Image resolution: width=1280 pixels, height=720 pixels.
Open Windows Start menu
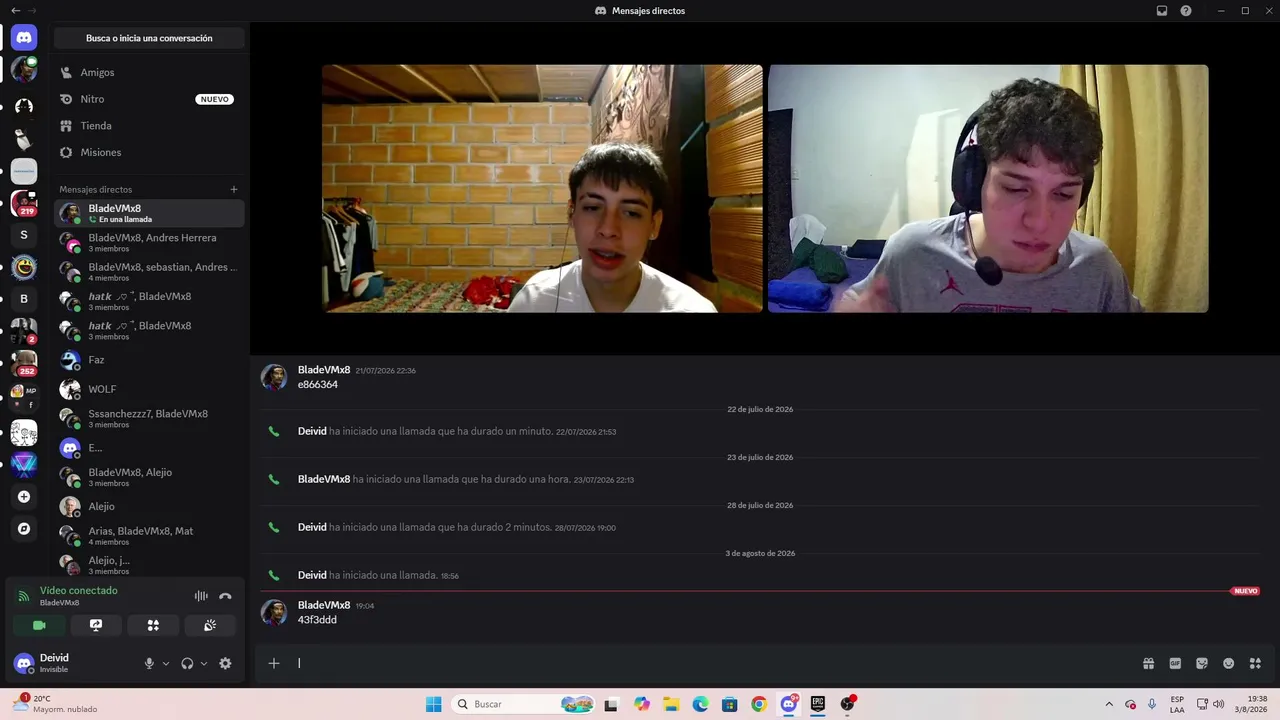point(433,704)
